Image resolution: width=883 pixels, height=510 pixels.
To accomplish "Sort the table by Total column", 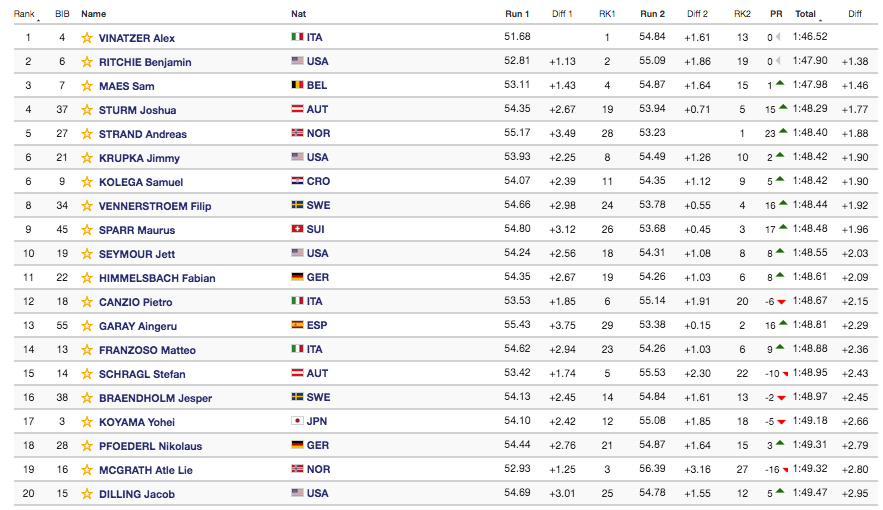I will [805, 14].
